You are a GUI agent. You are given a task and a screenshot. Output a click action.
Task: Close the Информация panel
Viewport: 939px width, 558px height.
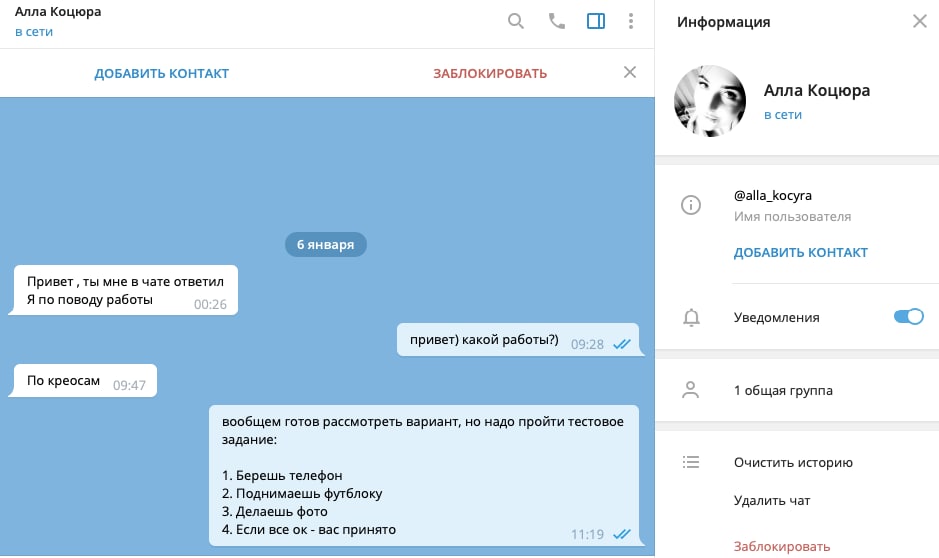[920, 22]
